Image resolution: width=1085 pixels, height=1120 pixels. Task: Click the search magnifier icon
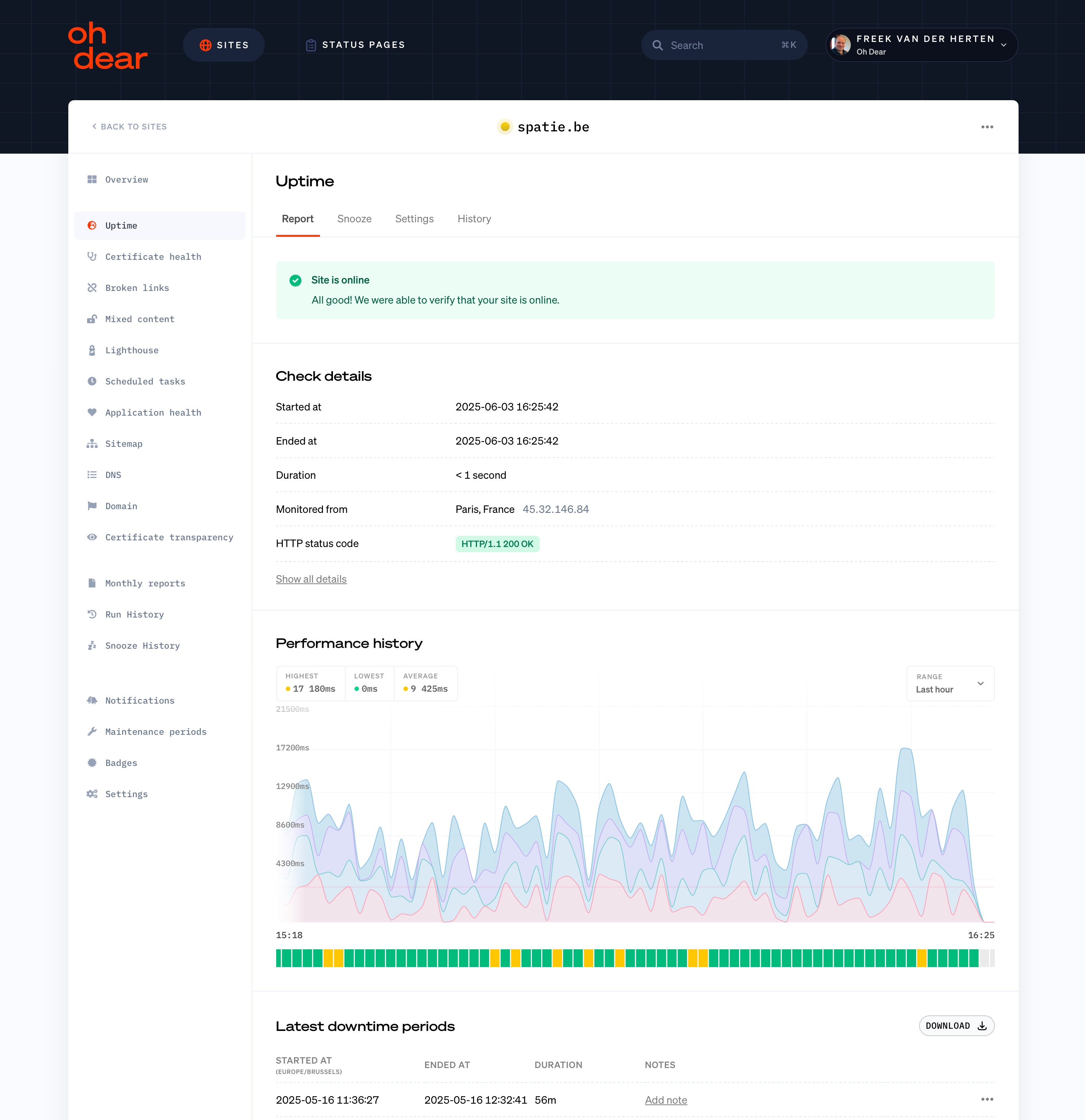pyautogui.click(x=657, y=45)
